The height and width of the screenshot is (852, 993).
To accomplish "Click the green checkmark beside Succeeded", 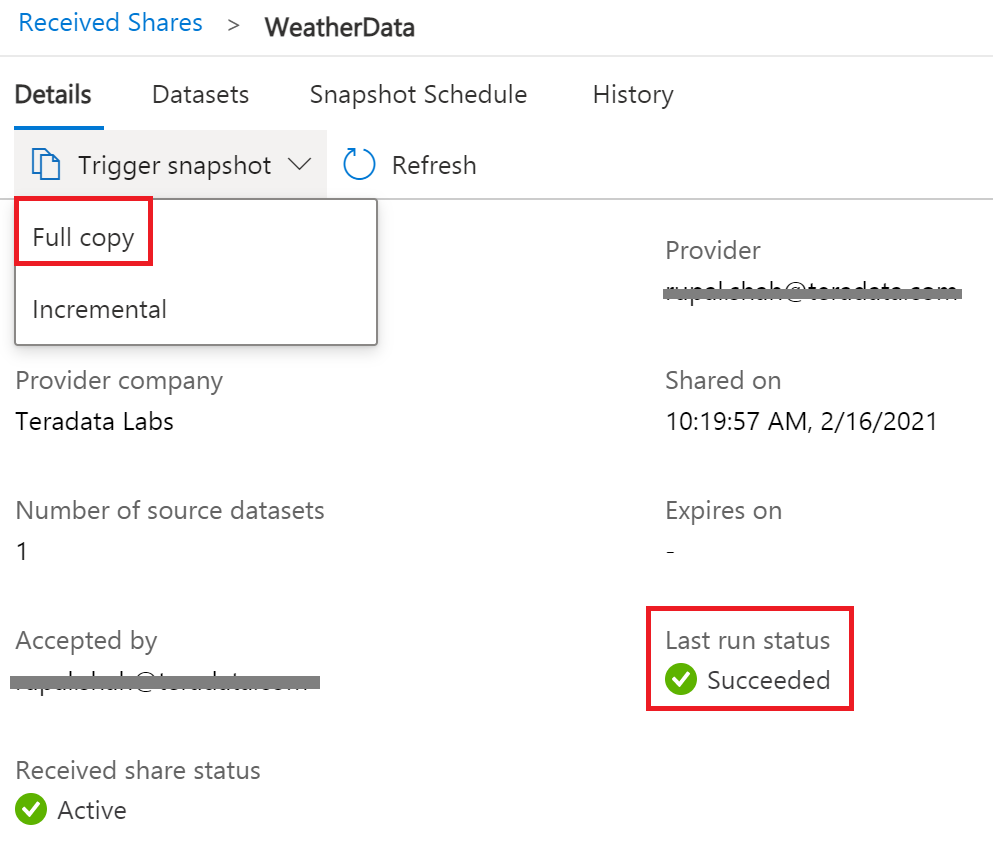I will [x=681, y=679].
